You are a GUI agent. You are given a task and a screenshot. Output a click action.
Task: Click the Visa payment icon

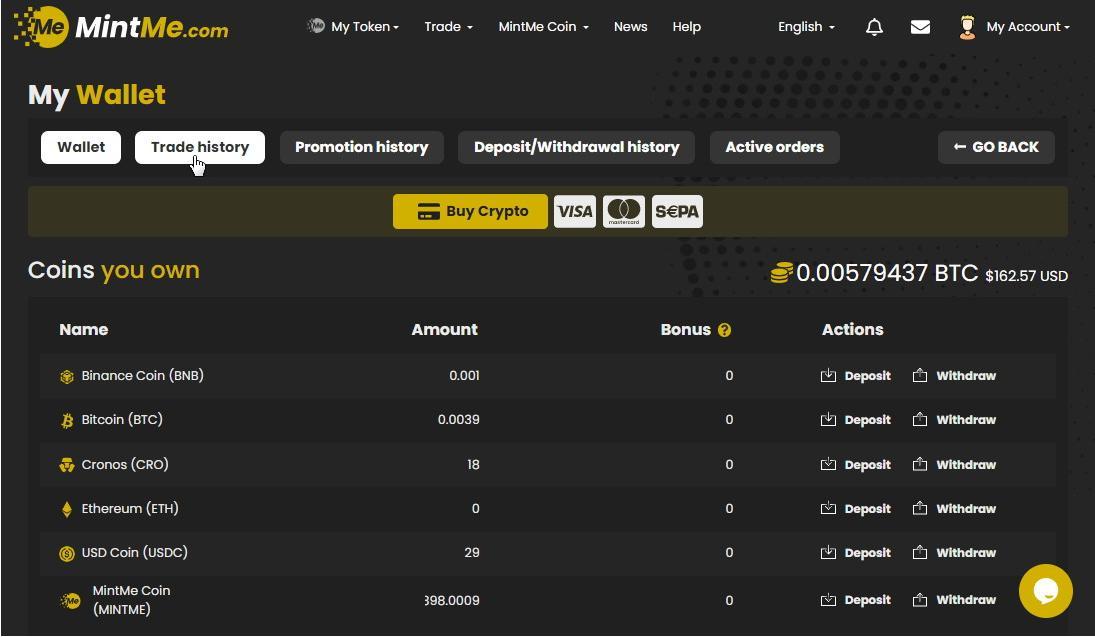575,211
